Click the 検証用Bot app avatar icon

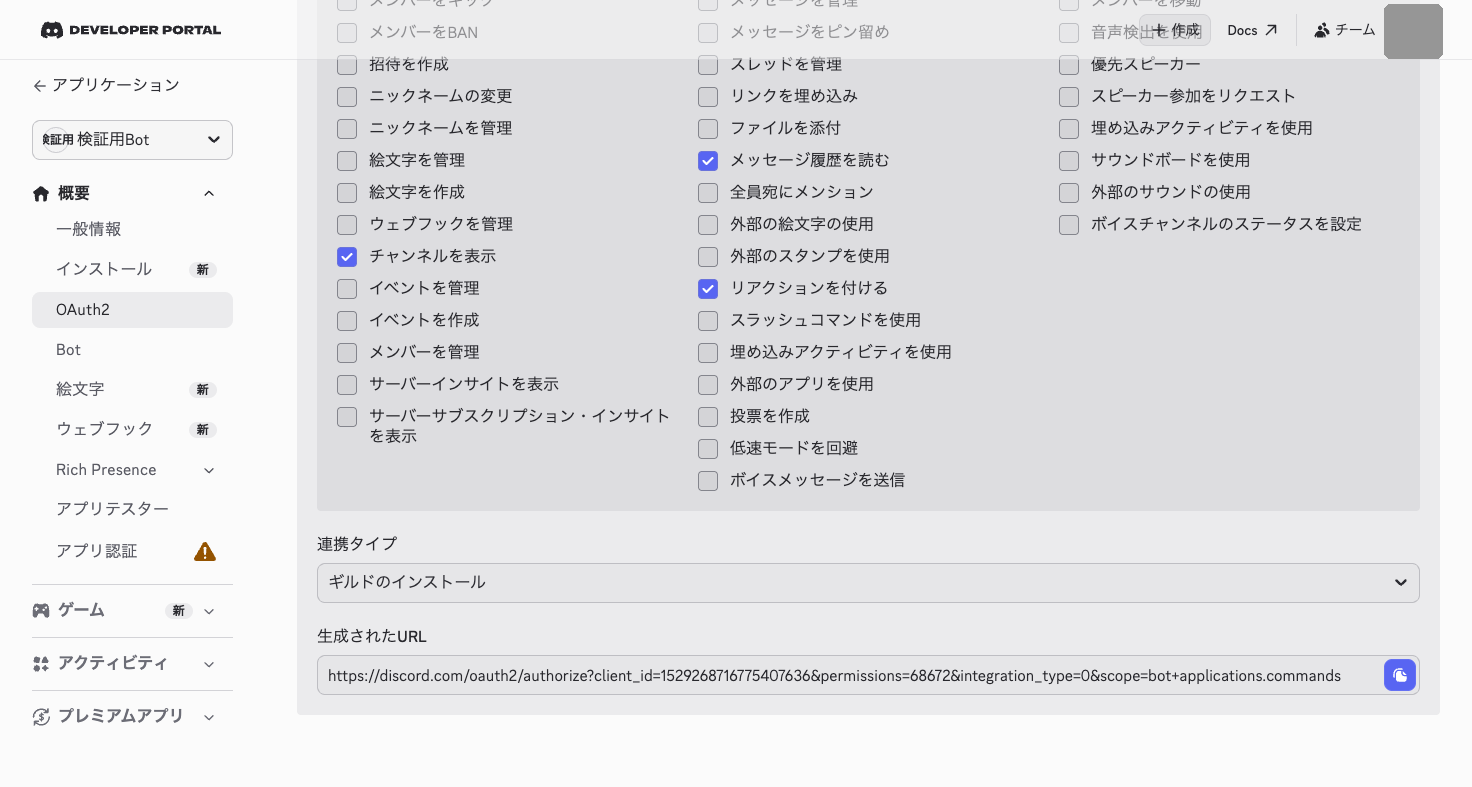click(58, 140)
